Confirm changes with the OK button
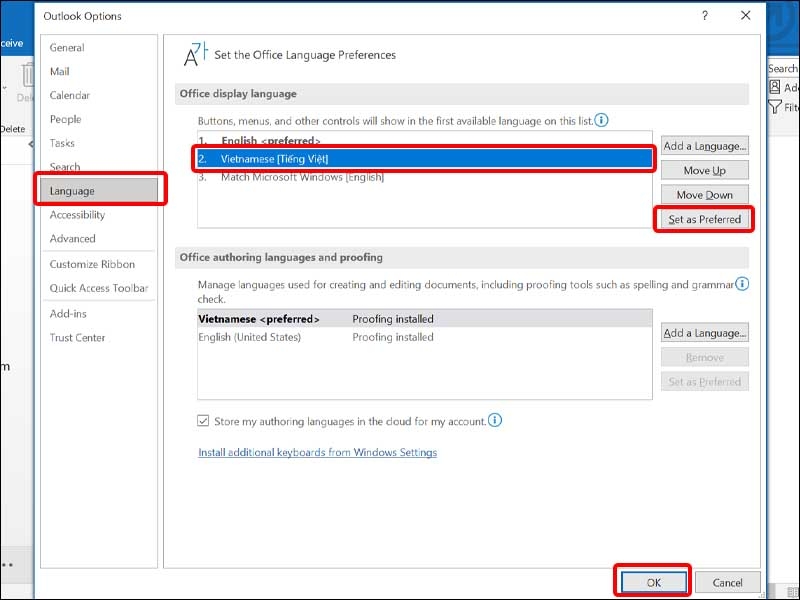 click(654, 582)
